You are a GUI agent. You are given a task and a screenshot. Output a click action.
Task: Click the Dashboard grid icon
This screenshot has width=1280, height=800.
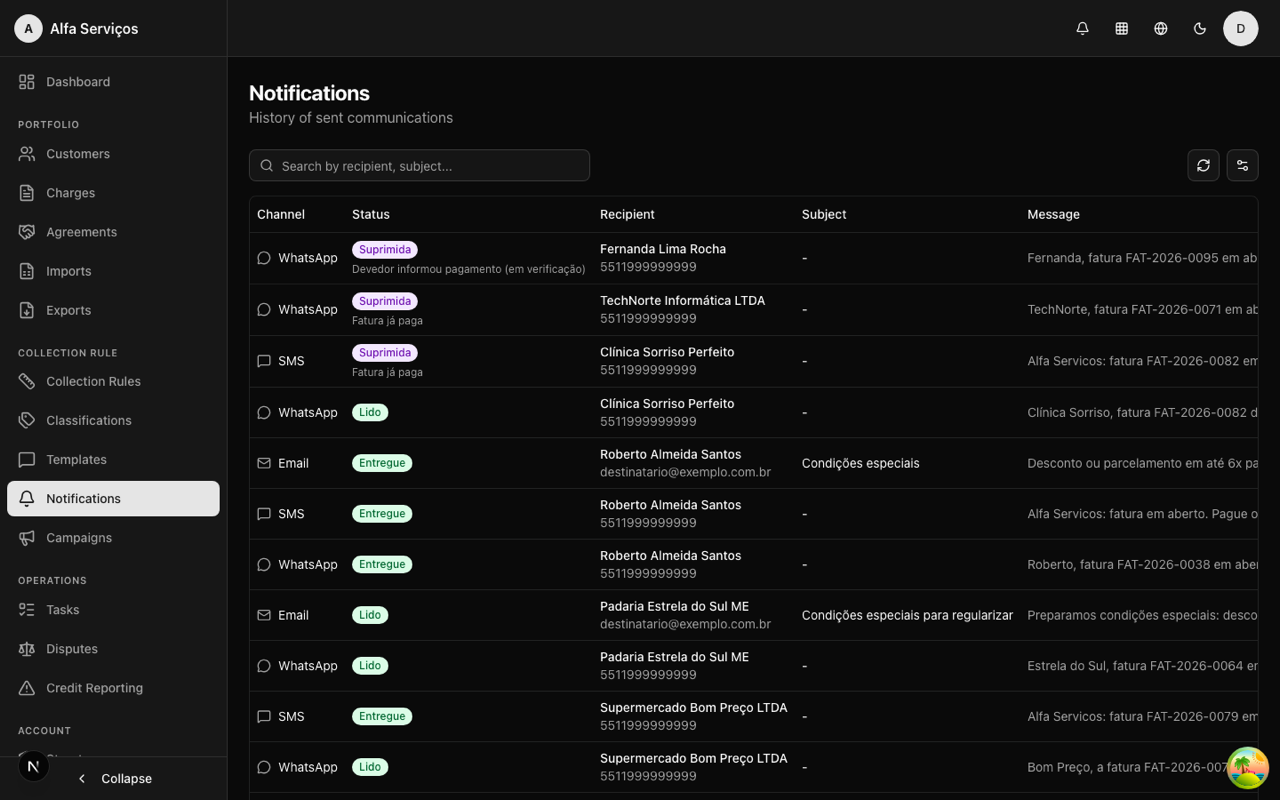(27, 82)
